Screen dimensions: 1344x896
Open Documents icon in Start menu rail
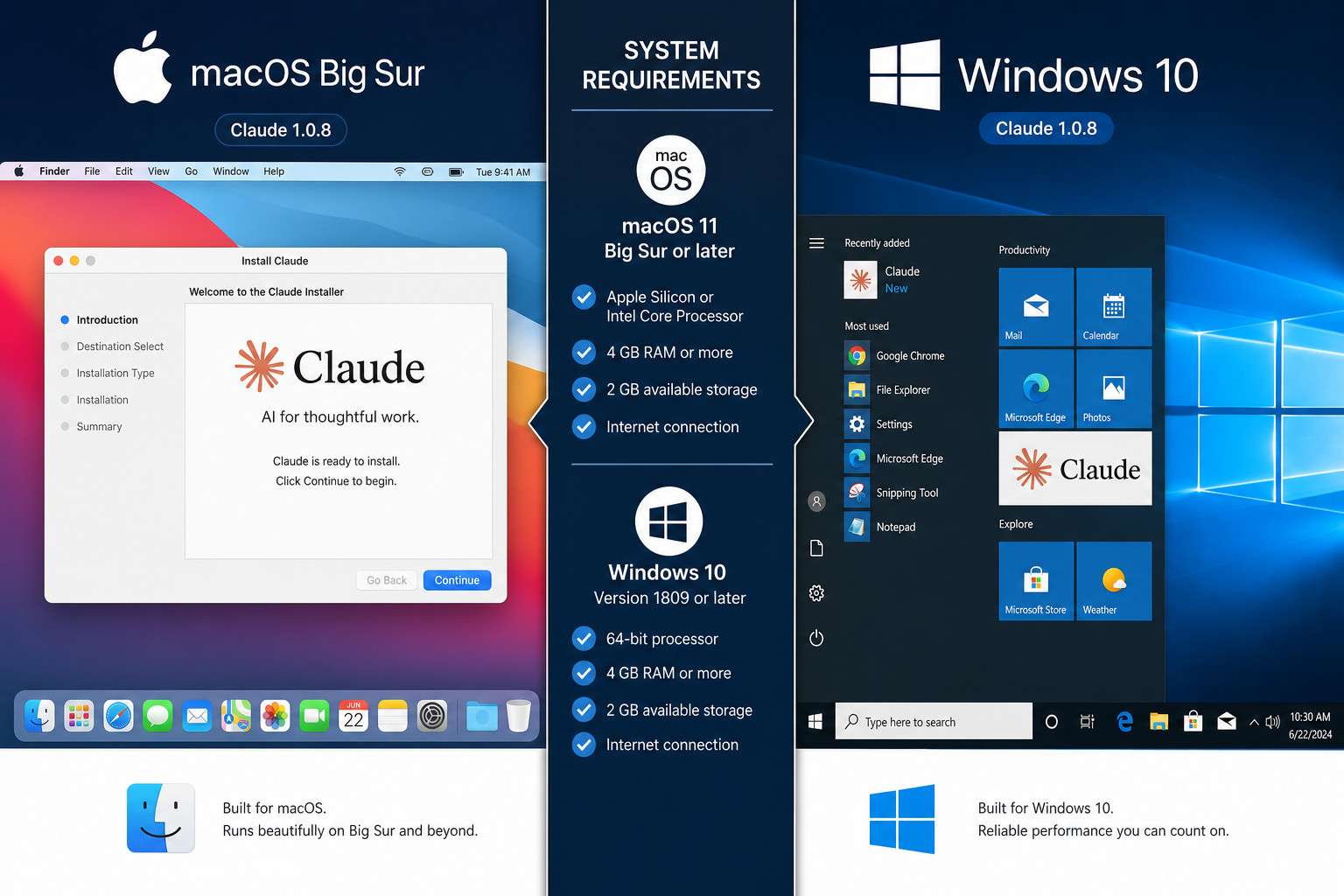[816, 548]
